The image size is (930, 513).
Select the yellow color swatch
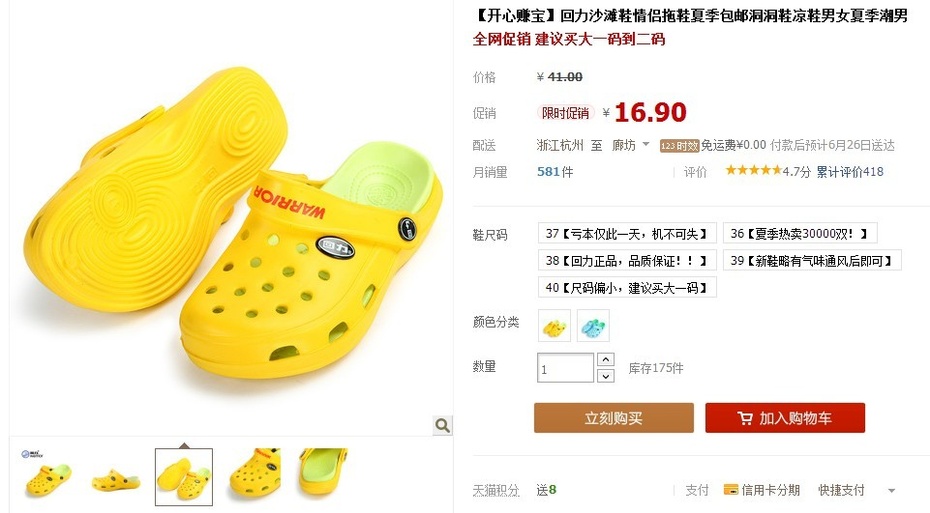(554, 326)
